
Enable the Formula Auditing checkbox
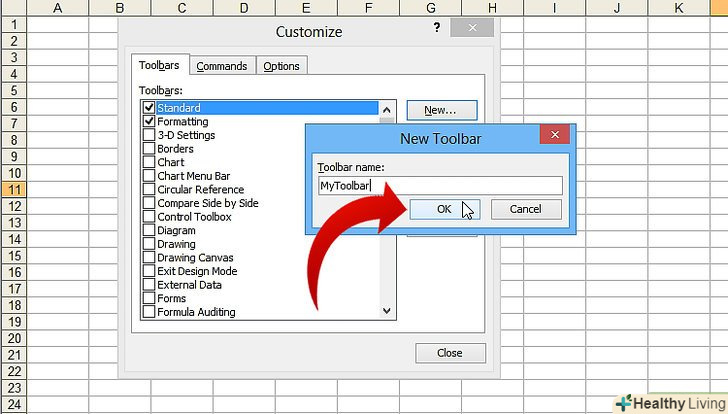[149, 312]
